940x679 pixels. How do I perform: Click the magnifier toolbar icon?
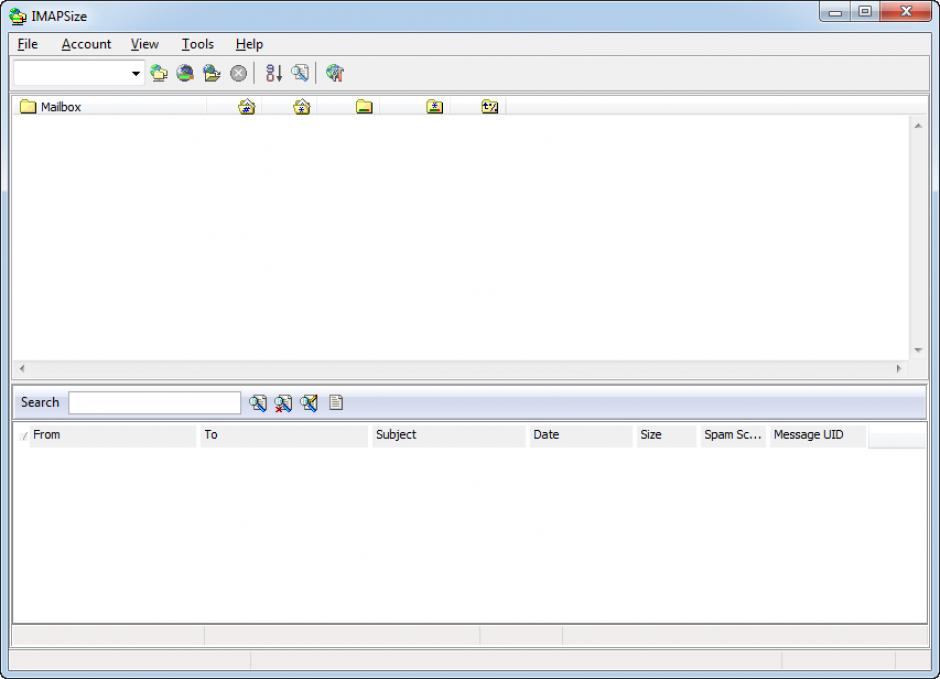[x=300, y=73]
